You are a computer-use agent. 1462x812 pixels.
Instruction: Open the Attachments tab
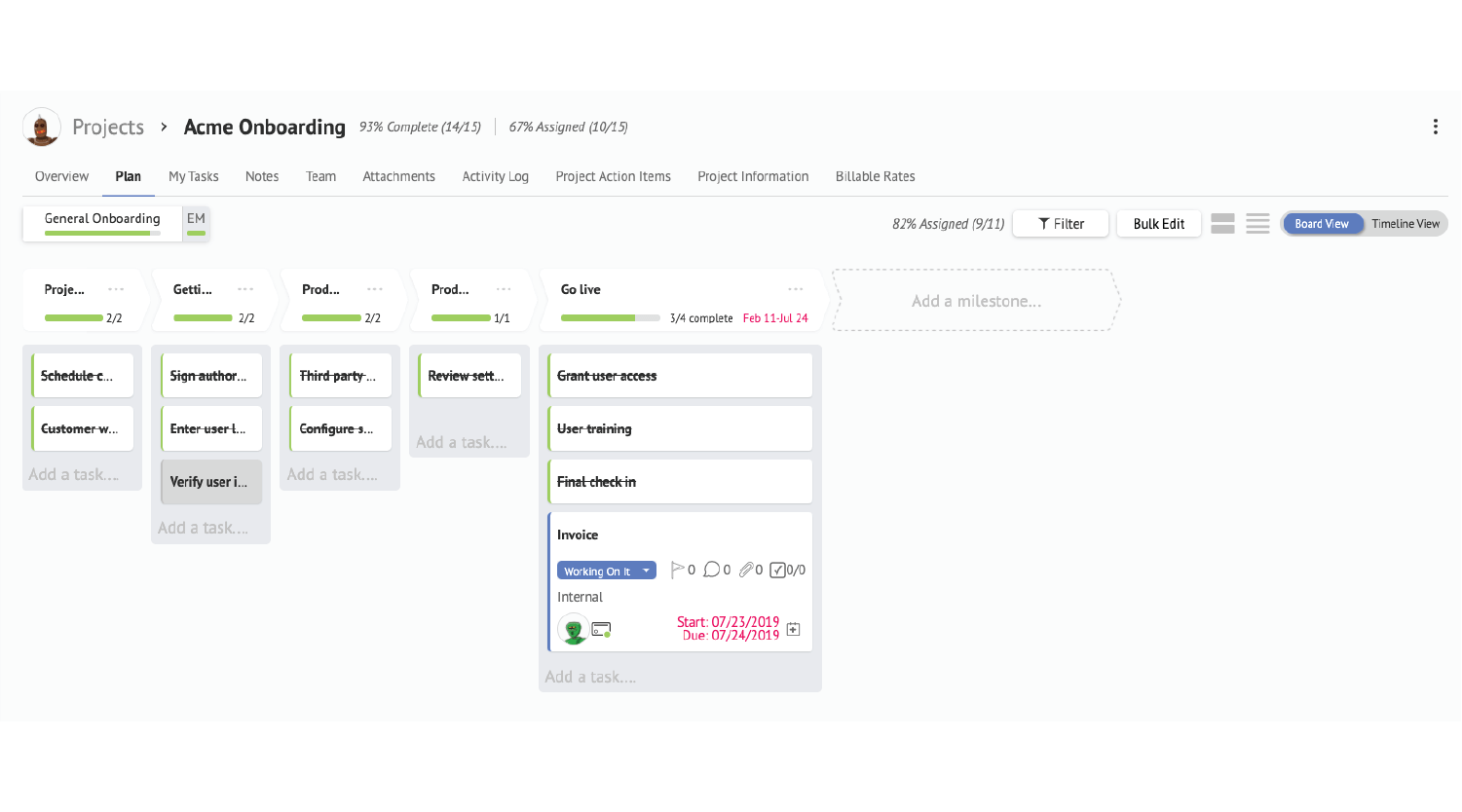pos(398,176)
